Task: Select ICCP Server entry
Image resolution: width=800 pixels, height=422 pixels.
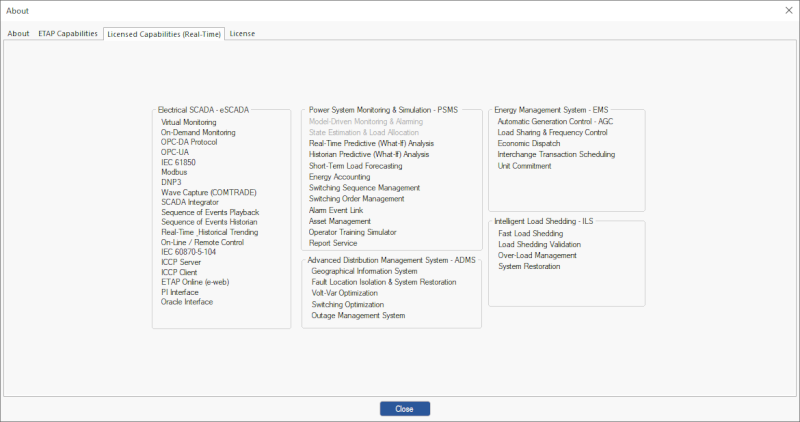Action: pyautogui.click(x=181, y=262)
